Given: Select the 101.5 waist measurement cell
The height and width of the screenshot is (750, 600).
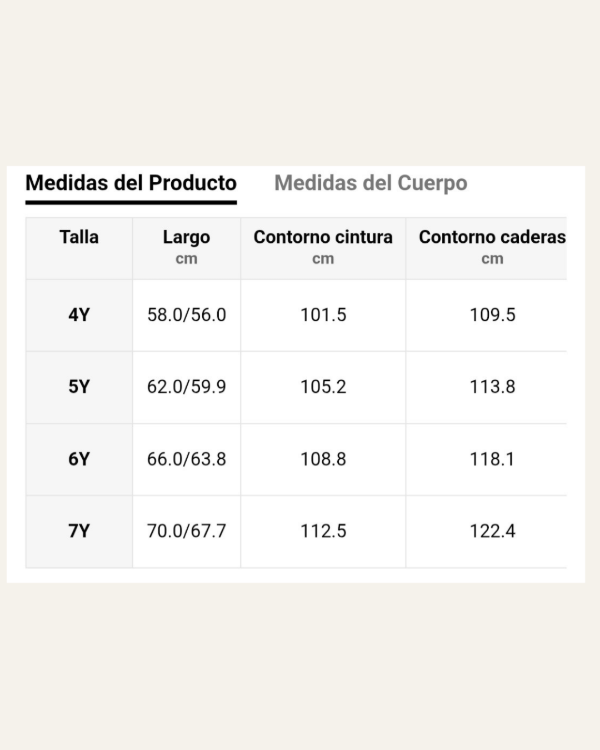Looking at the screenshot, I should point(323,315).
